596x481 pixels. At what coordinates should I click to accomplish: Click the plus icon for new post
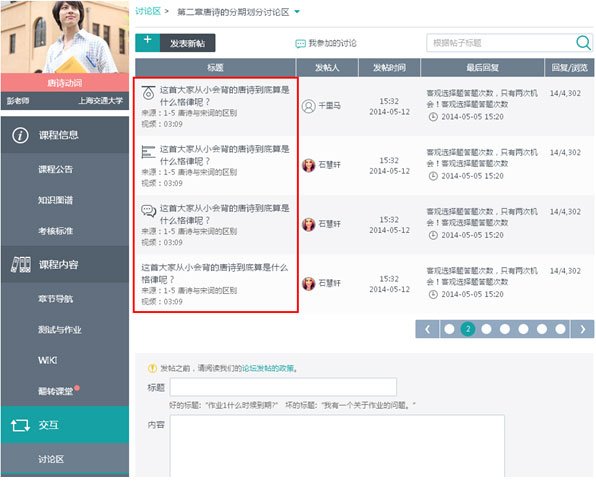coord(148,40)
